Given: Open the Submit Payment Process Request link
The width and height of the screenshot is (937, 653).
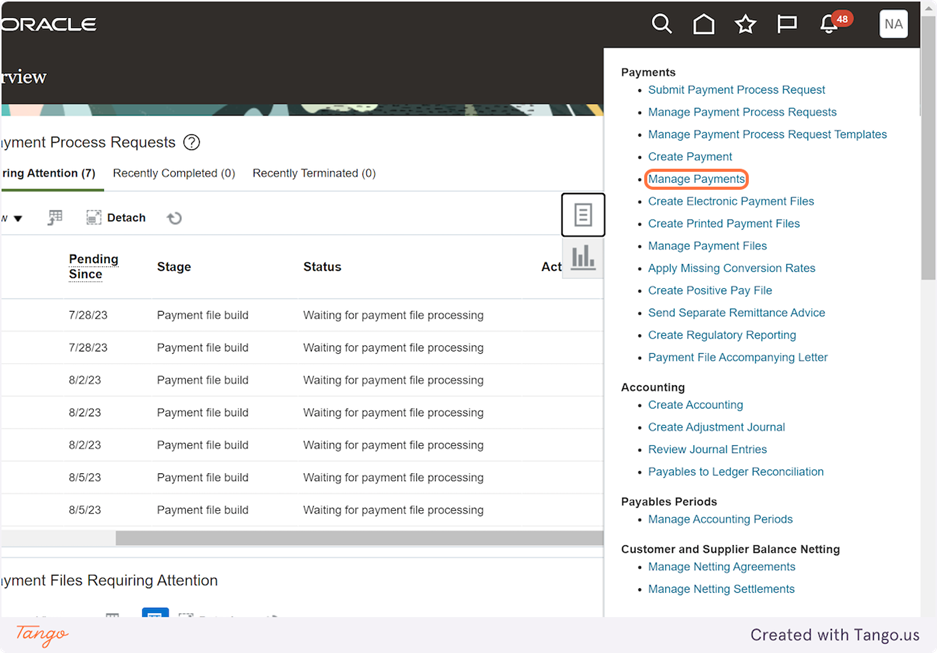Looking at the screenshot, I should 736,90.
